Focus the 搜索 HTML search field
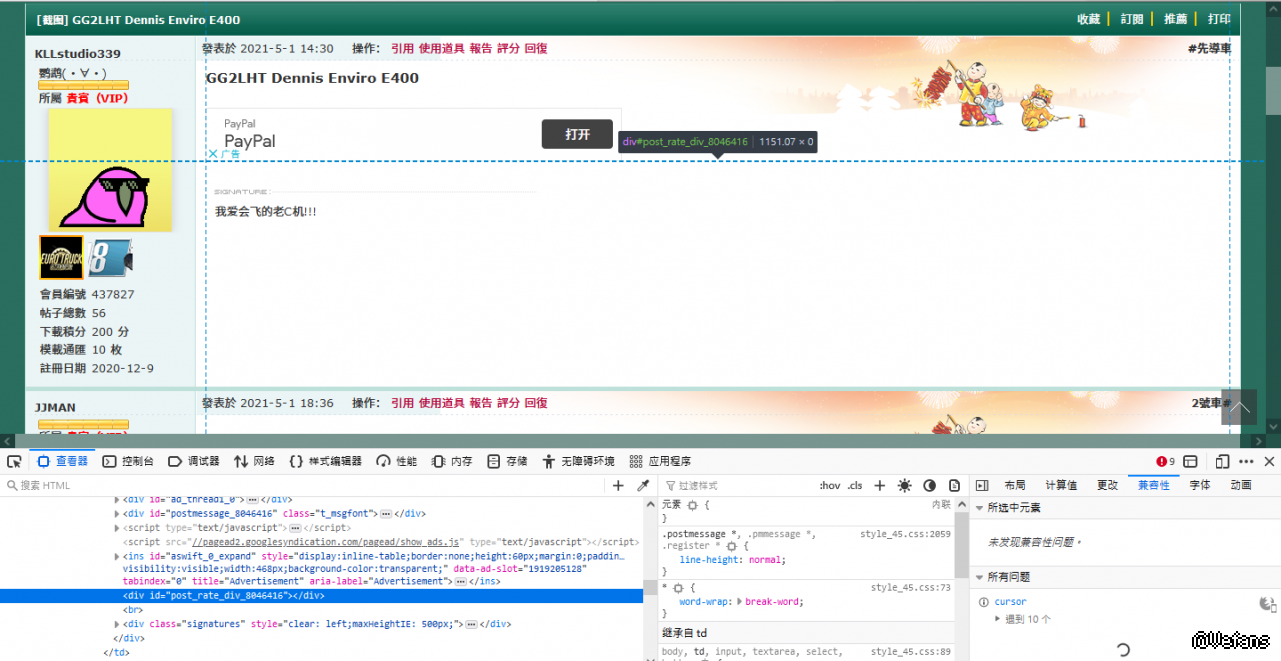The height and width of the screenshot is (661, 1281). (300, 485)
